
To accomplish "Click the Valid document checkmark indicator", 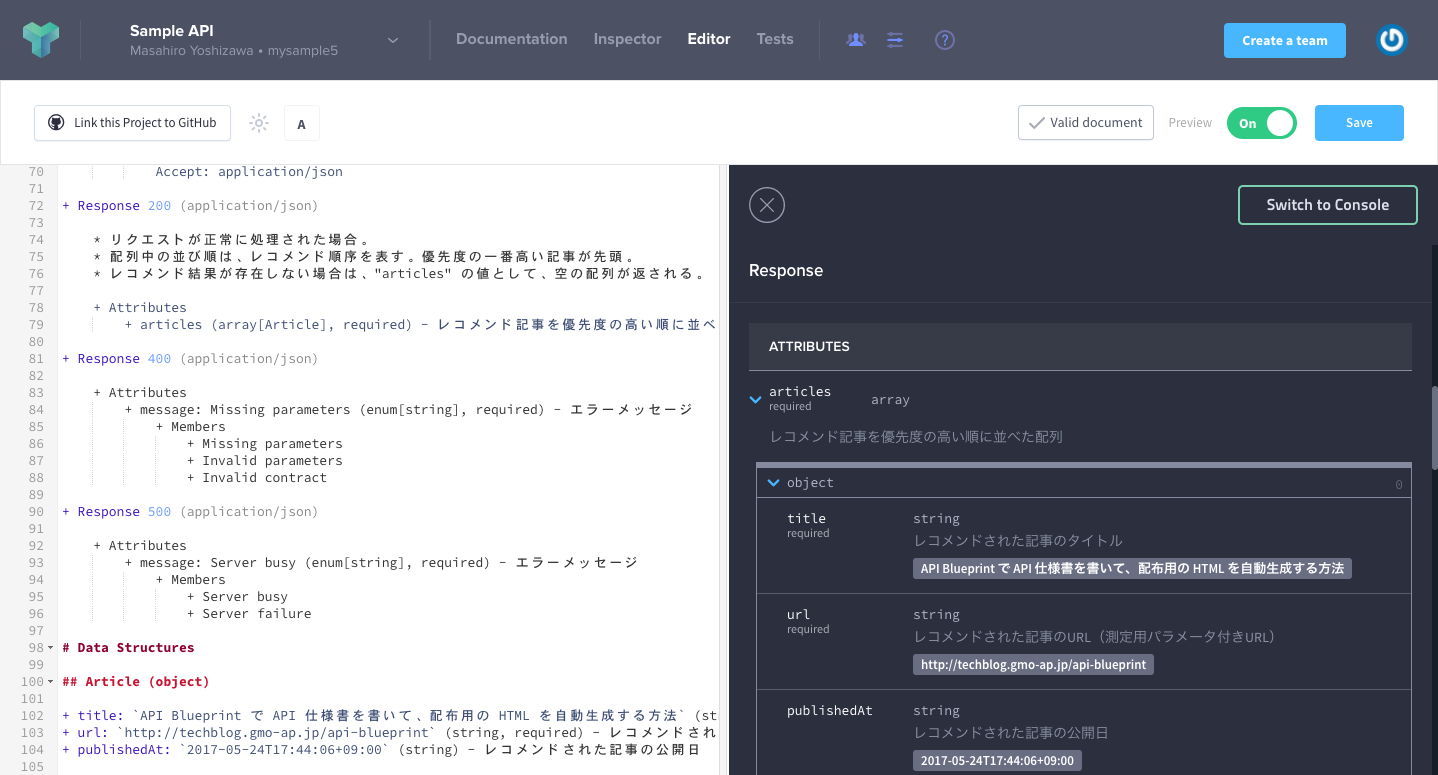I will (x=1085, y=123).
